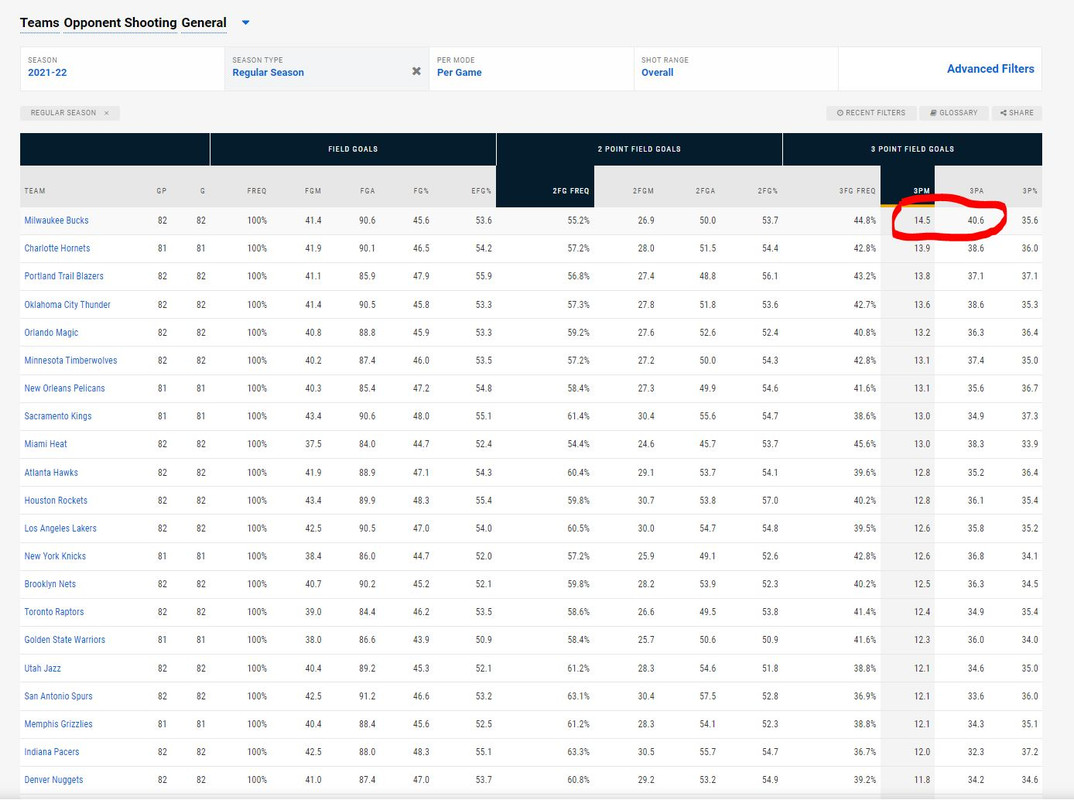Select Milwaukee Bucks 3PA value 40.6

click(x=975, y=221)
